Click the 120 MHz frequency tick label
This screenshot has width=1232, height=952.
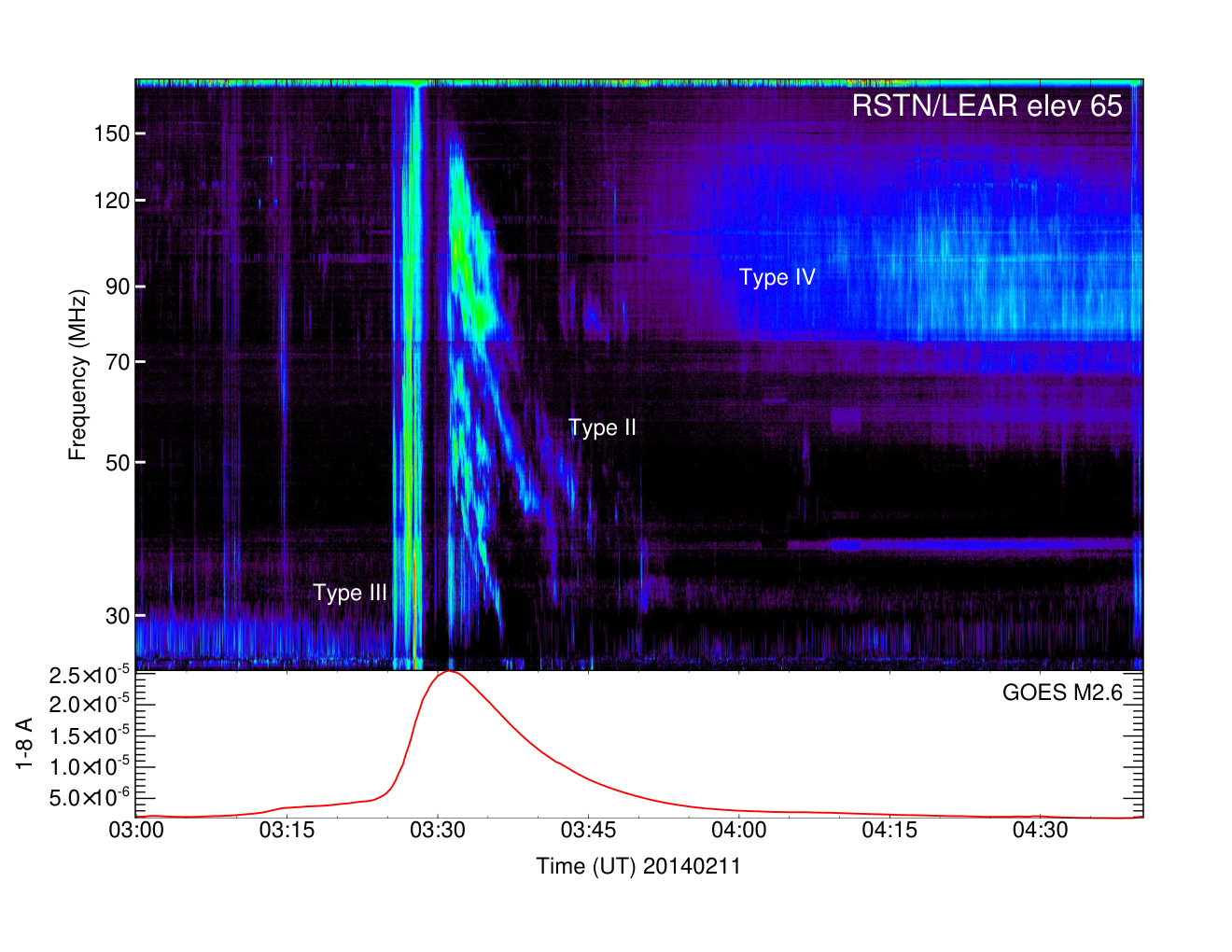(x=111, y=201)
